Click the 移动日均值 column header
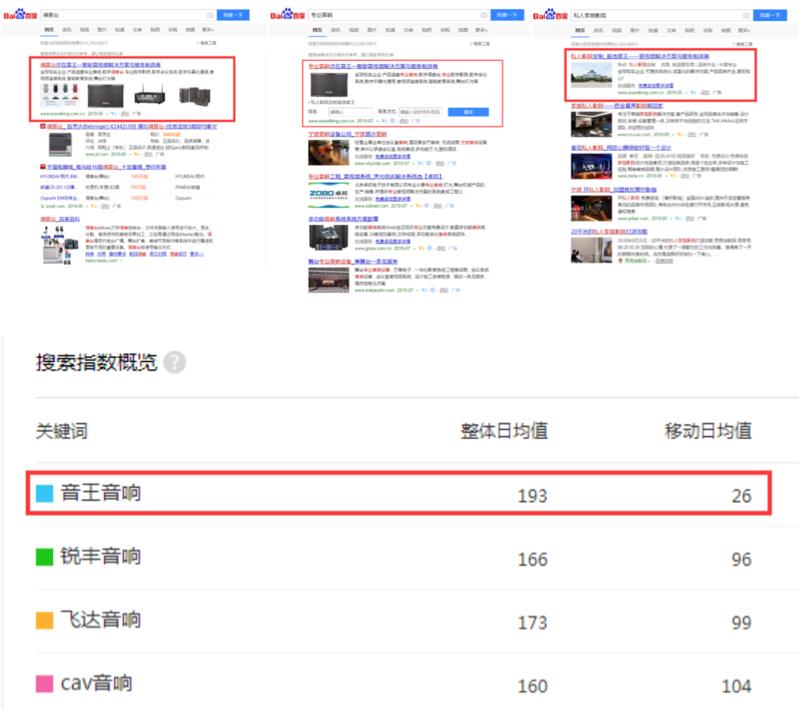Screen dimensions: 799x710 (x=708, y=431)
